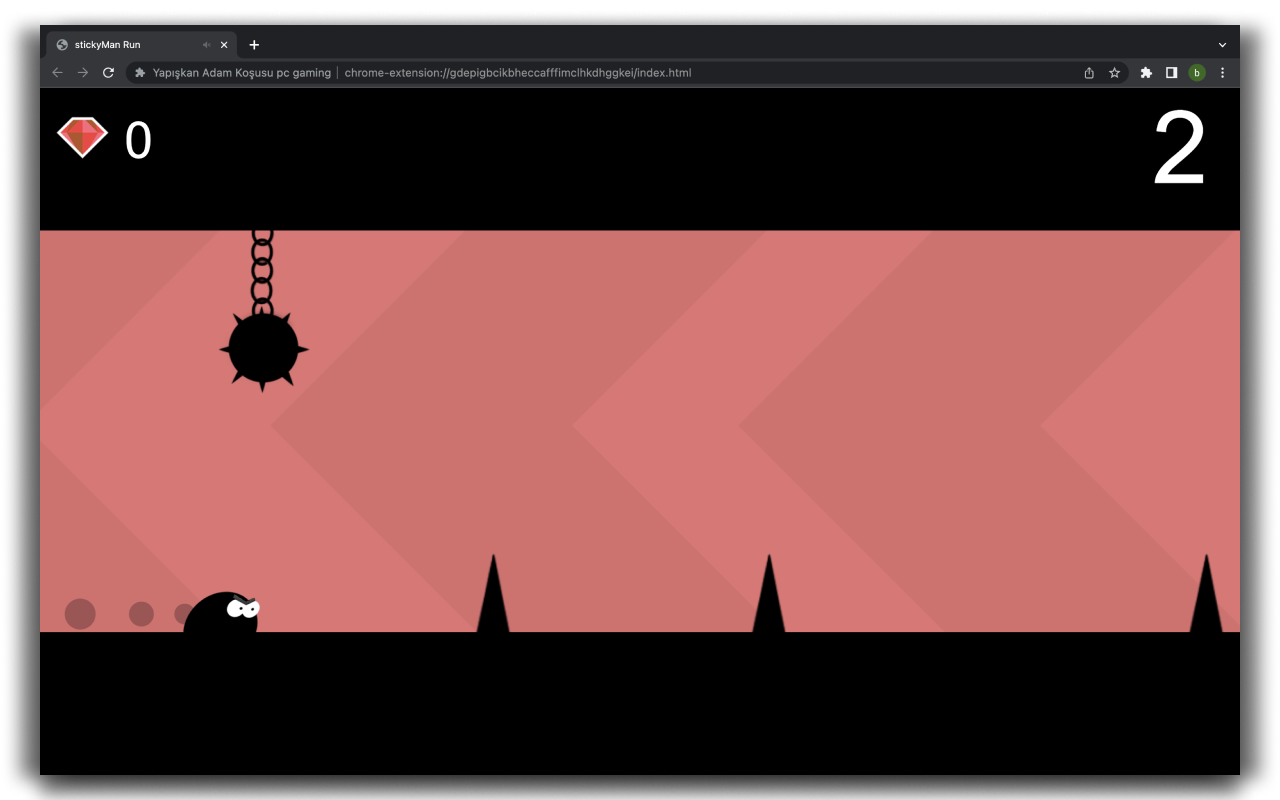Click the extension icon inside the address bar

point(139,72)
